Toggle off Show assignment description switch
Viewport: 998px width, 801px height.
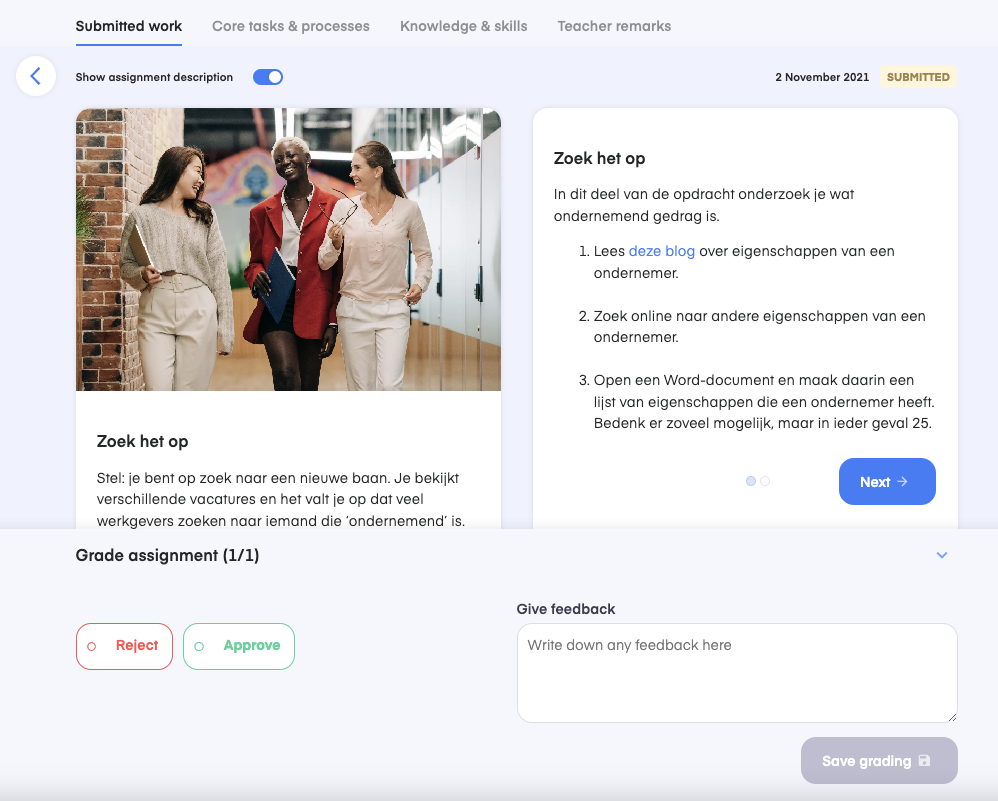coord(268,77)
